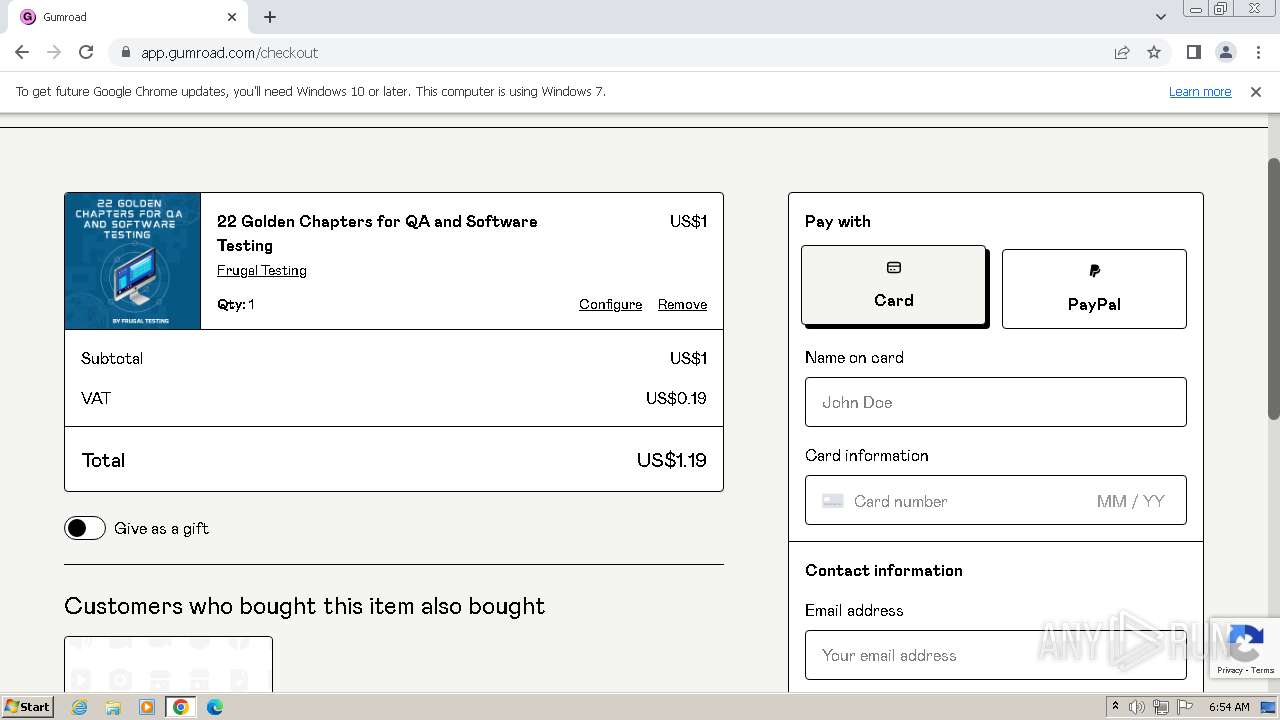Open a new browser tab
The width and height of the screenshot is (1280, 720).
point(270,17)
